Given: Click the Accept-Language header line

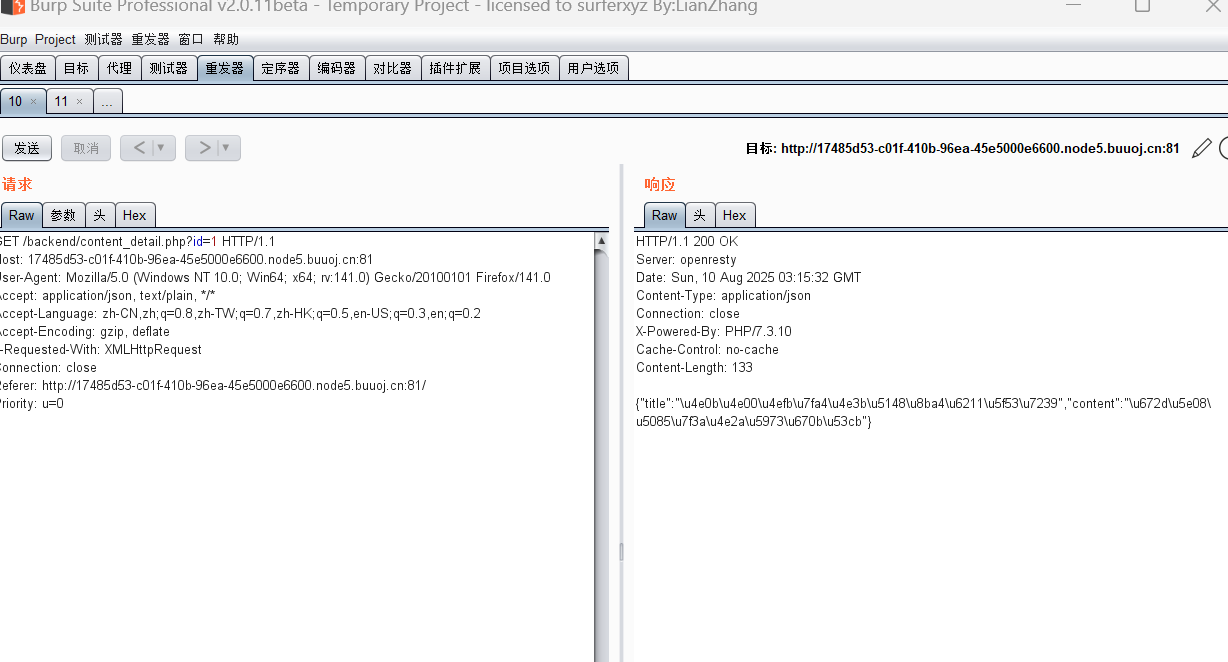Looking at the screenshot, I should (x=240, y=313).
